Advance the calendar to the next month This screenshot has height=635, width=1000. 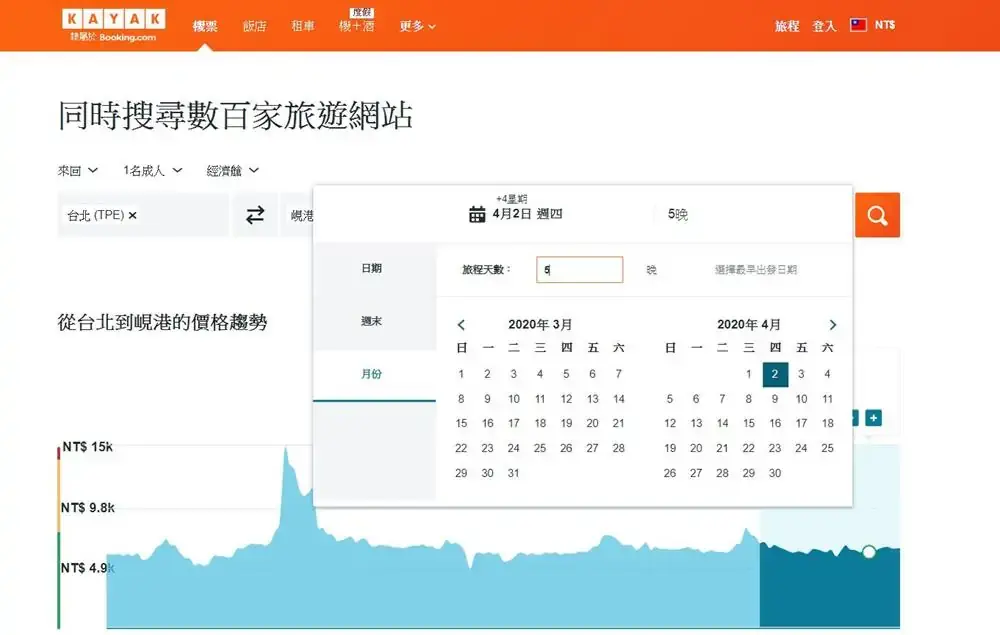[x=833, y=325]
